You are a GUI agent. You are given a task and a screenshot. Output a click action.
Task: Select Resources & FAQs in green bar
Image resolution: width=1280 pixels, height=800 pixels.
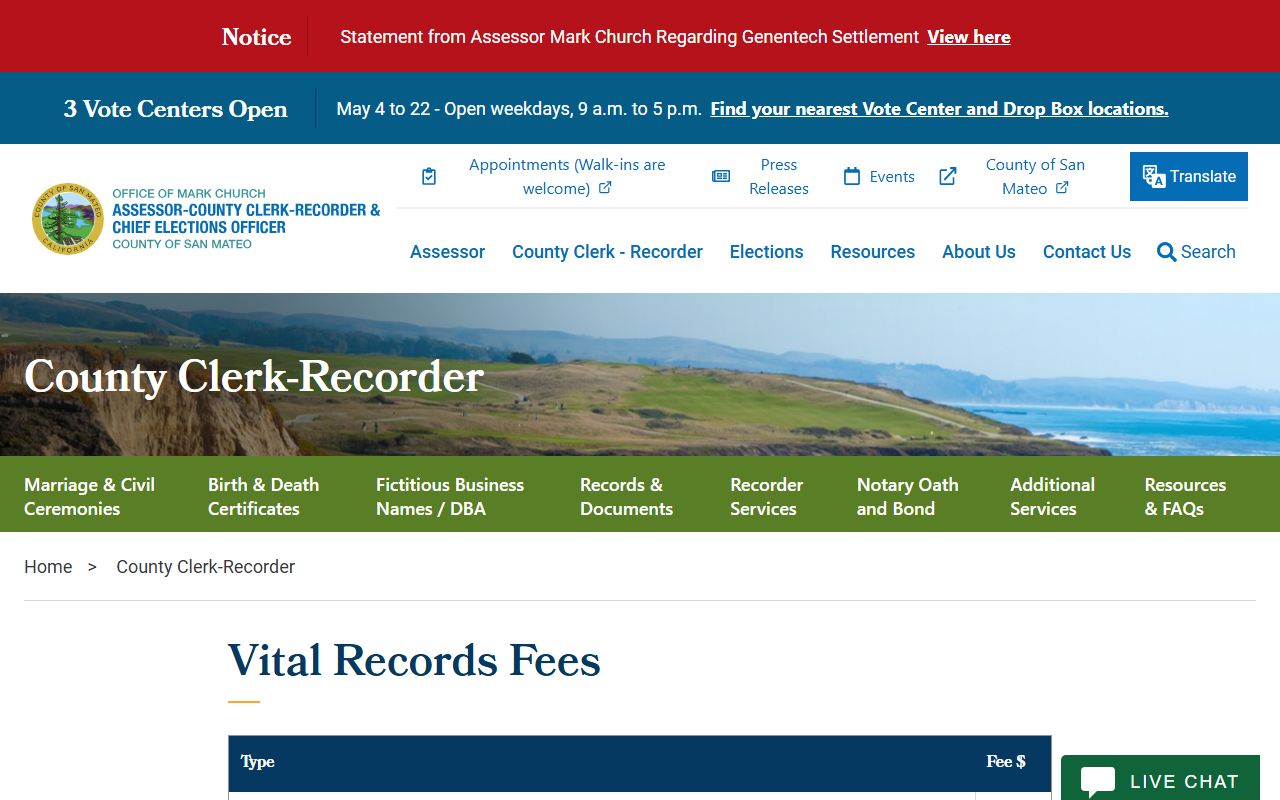[x=1185, y=496]
